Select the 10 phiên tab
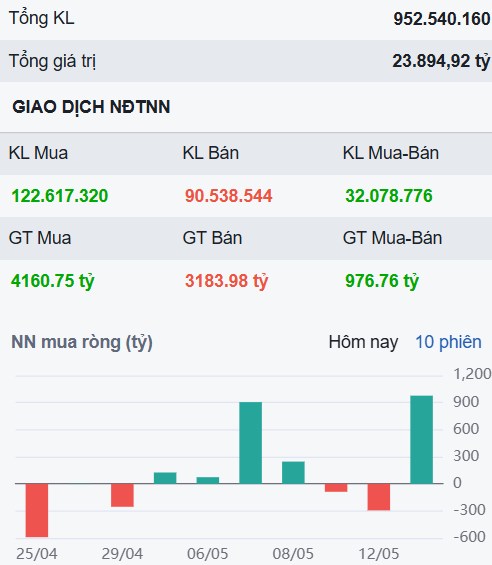 pyautogui.click(x=448, y=342)
